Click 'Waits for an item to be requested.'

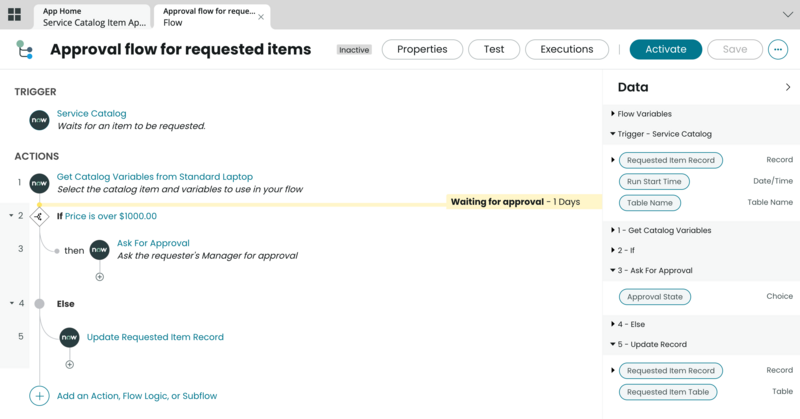(131, 126)
